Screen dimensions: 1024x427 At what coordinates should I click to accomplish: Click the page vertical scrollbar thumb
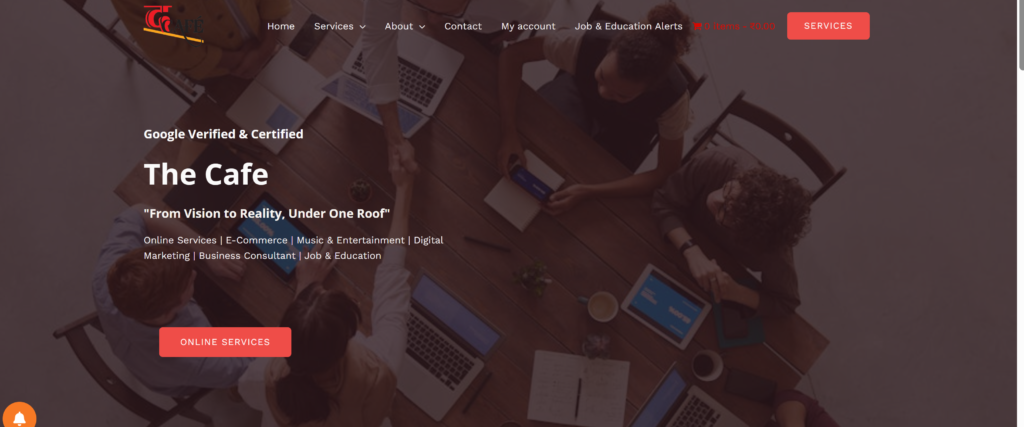1020,33
